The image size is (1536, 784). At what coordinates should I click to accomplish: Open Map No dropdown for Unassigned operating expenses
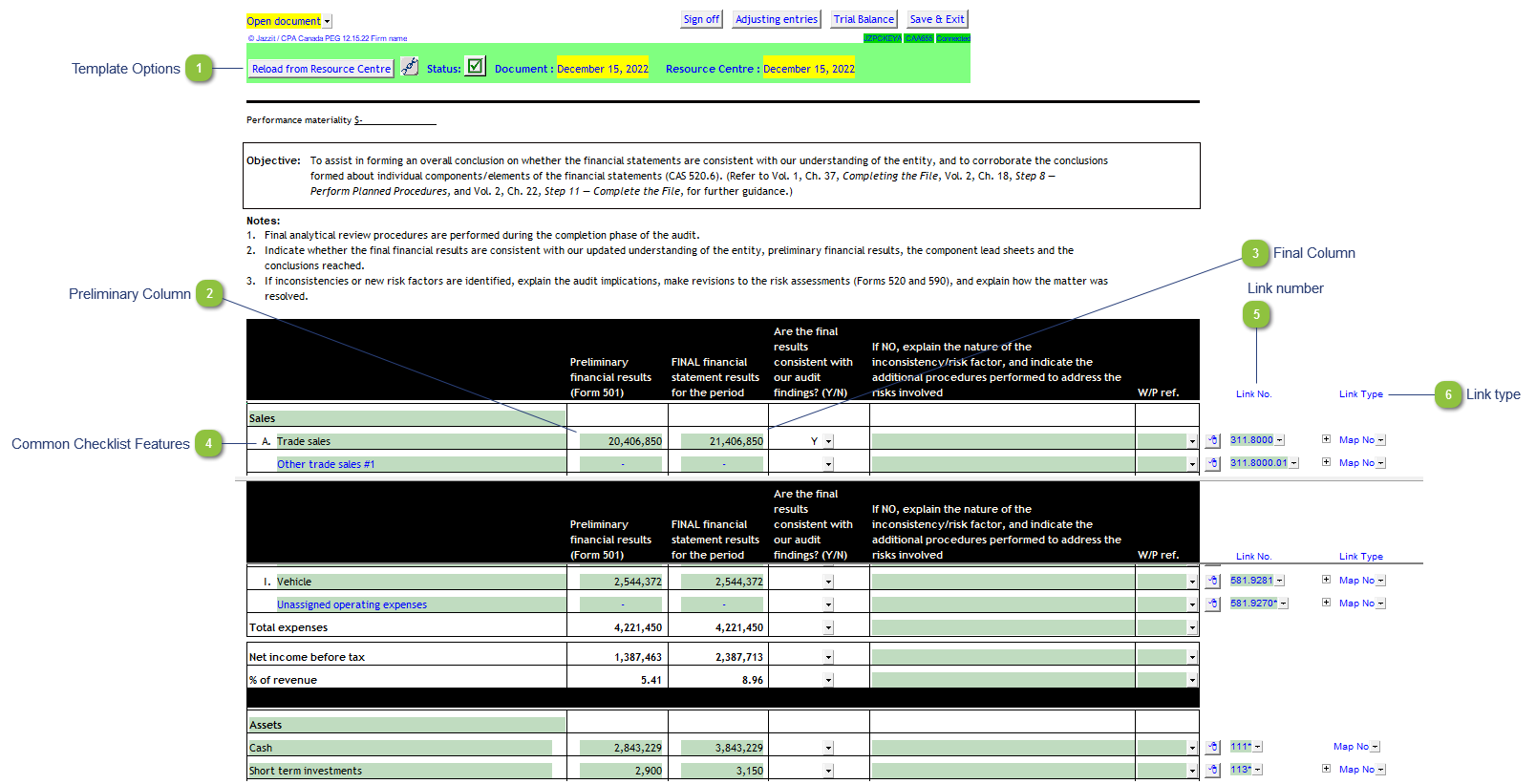click(x=1381, y=604)
